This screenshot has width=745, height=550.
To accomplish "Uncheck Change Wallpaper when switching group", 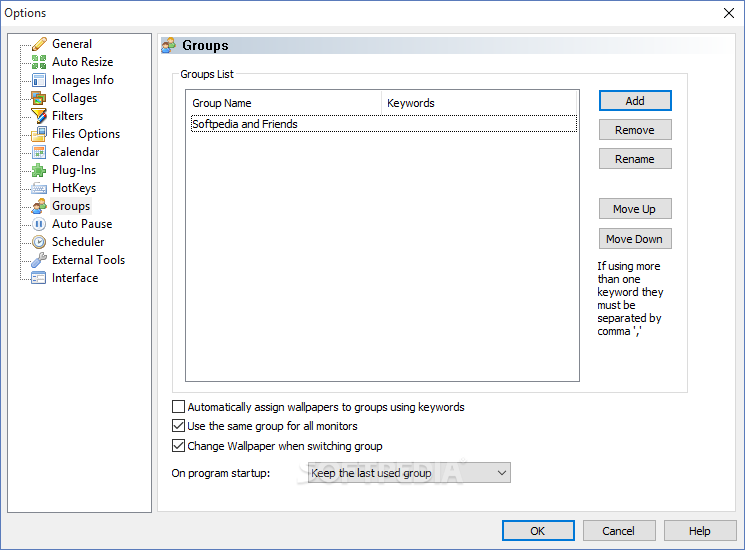I will pos(178,446).
